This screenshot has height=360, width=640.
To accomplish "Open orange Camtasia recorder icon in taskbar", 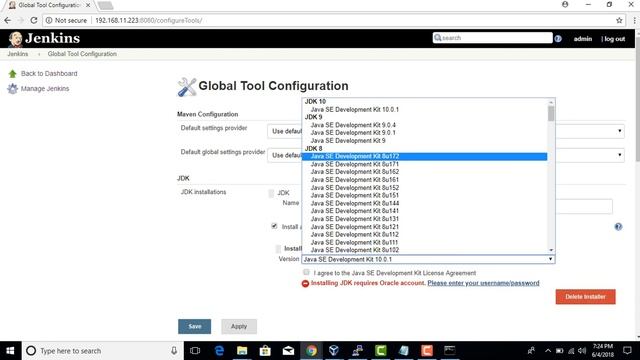I will pos(427,351).
